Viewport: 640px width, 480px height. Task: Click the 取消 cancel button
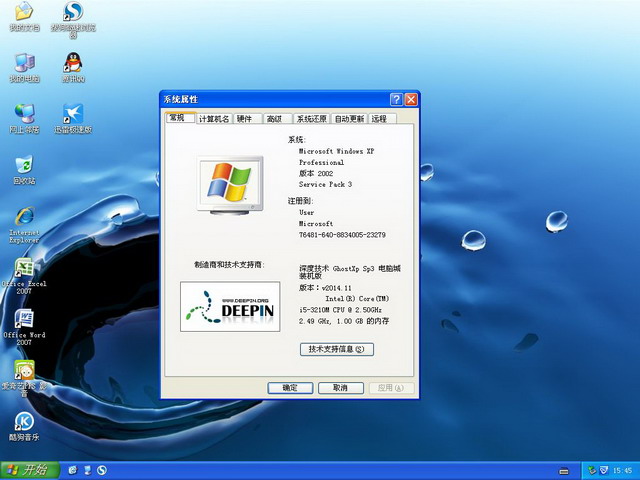pos(341,388)
